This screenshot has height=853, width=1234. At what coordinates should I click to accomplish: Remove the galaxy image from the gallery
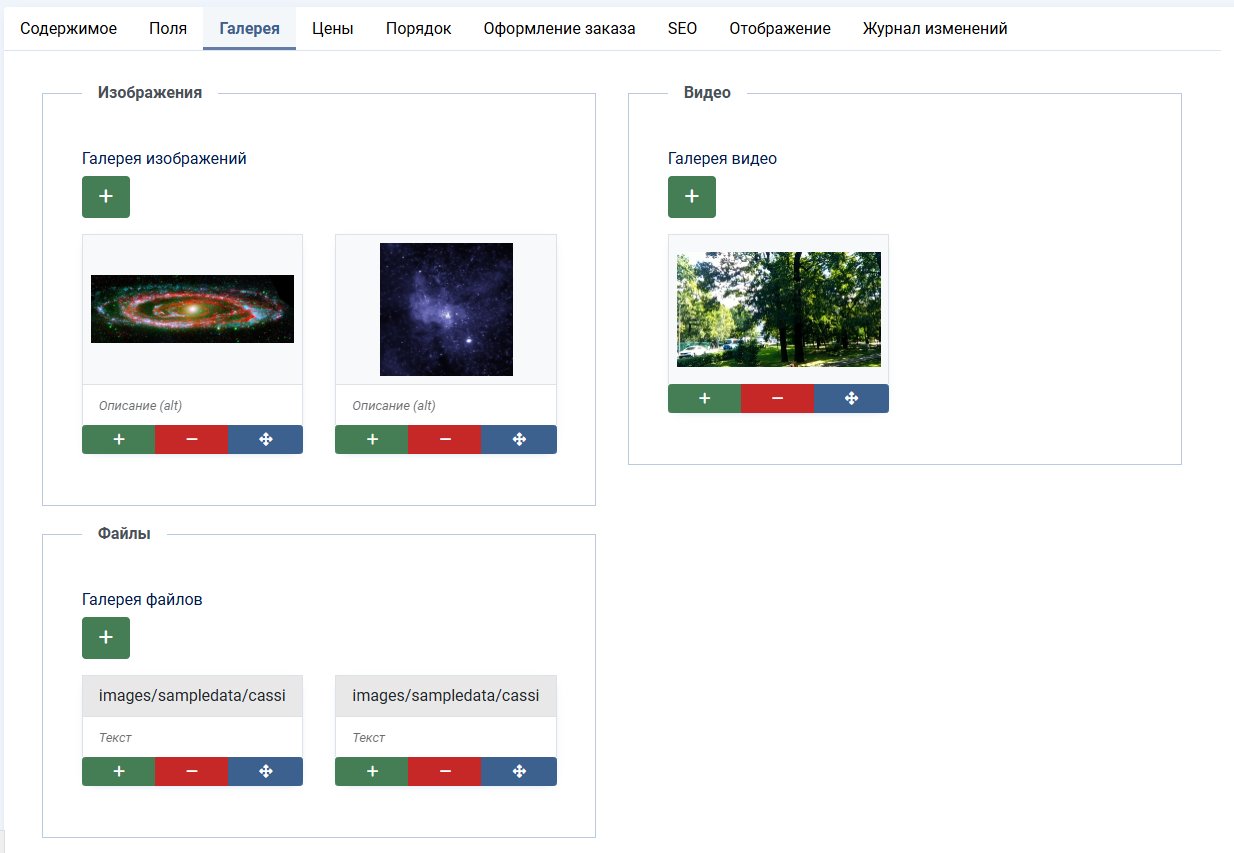(192, 439)
